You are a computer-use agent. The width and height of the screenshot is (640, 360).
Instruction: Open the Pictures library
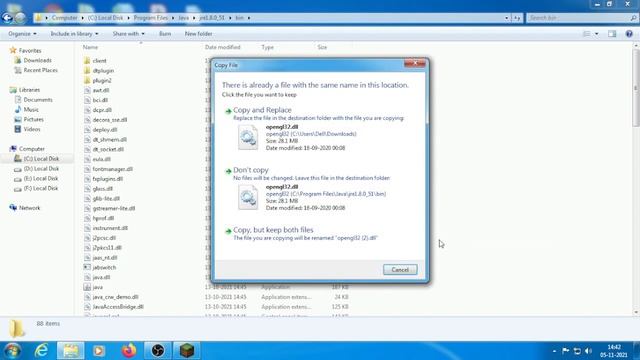click(x=33, y=119)
